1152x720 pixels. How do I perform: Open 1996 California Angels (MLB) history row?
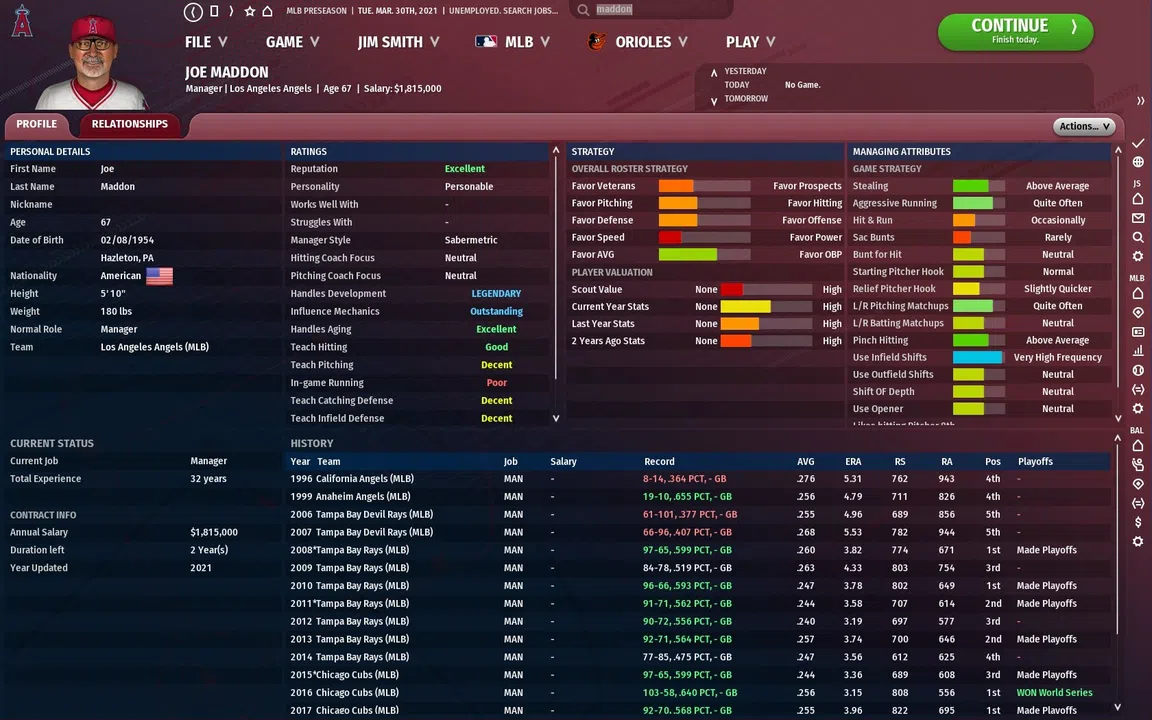(x=698, y=479)
